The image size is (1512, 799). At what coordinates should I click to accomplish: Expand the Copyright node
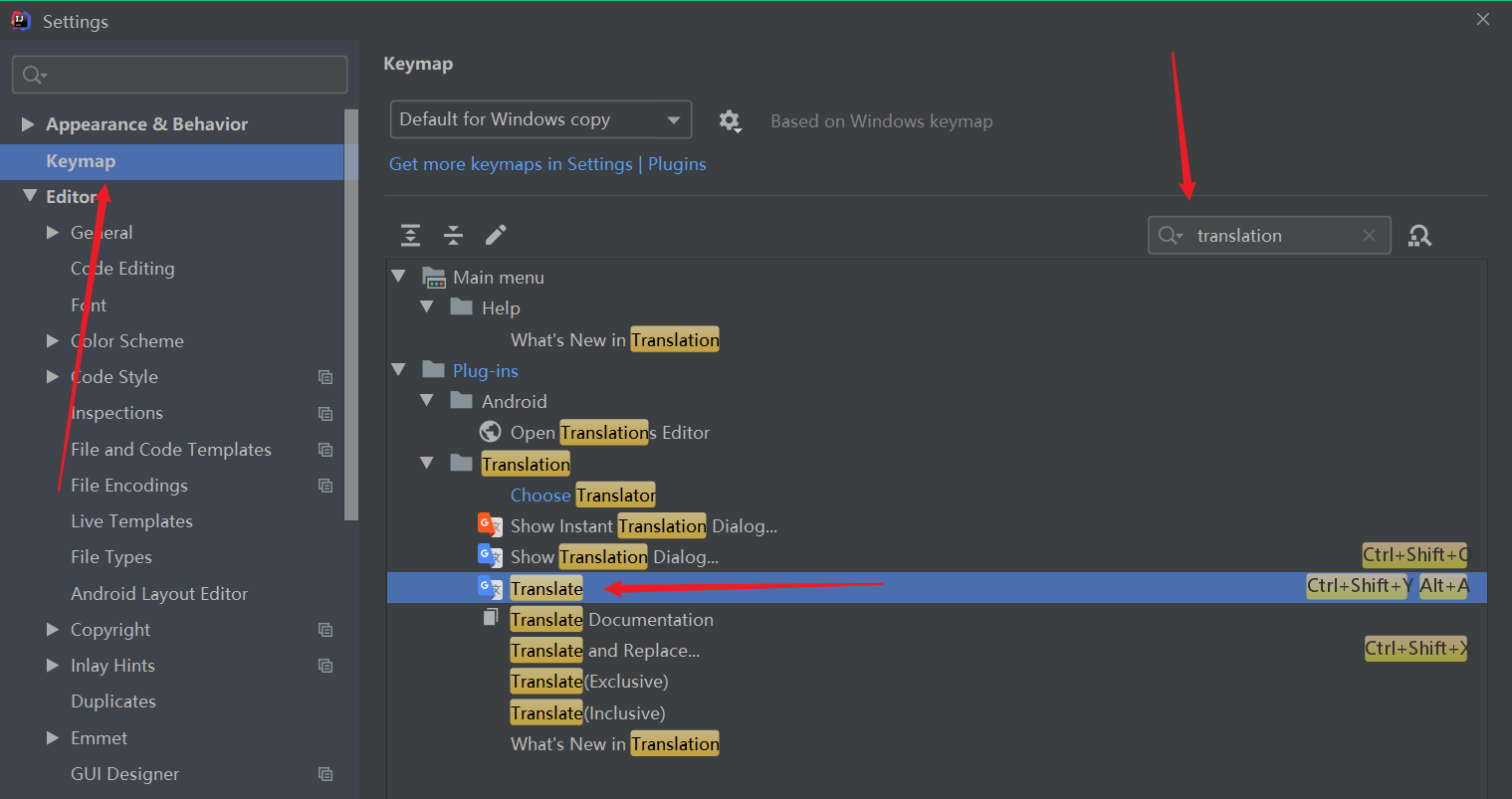tap(53, 629)
